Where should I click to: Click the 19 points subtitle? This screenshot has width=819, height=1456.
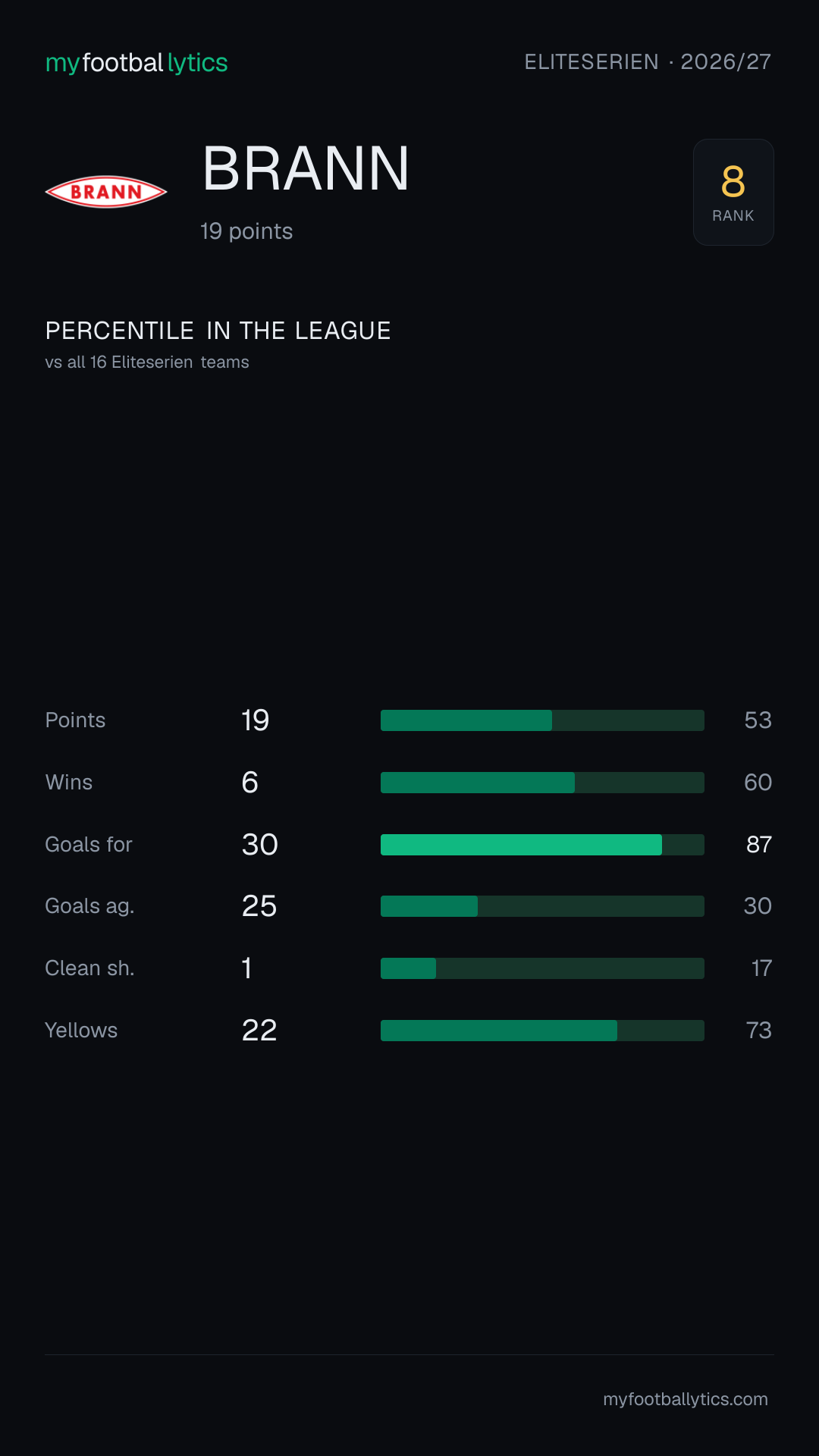coord(246,231)
